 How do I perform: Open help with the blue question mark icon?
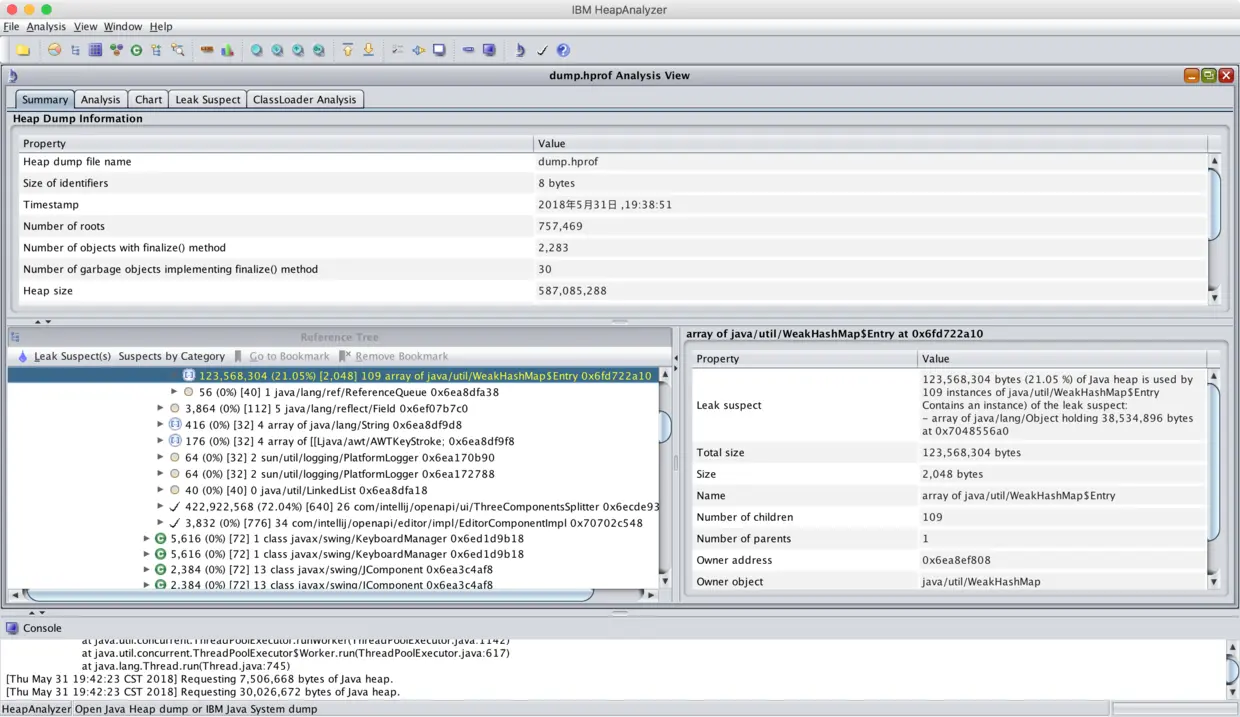click(563, 50)
